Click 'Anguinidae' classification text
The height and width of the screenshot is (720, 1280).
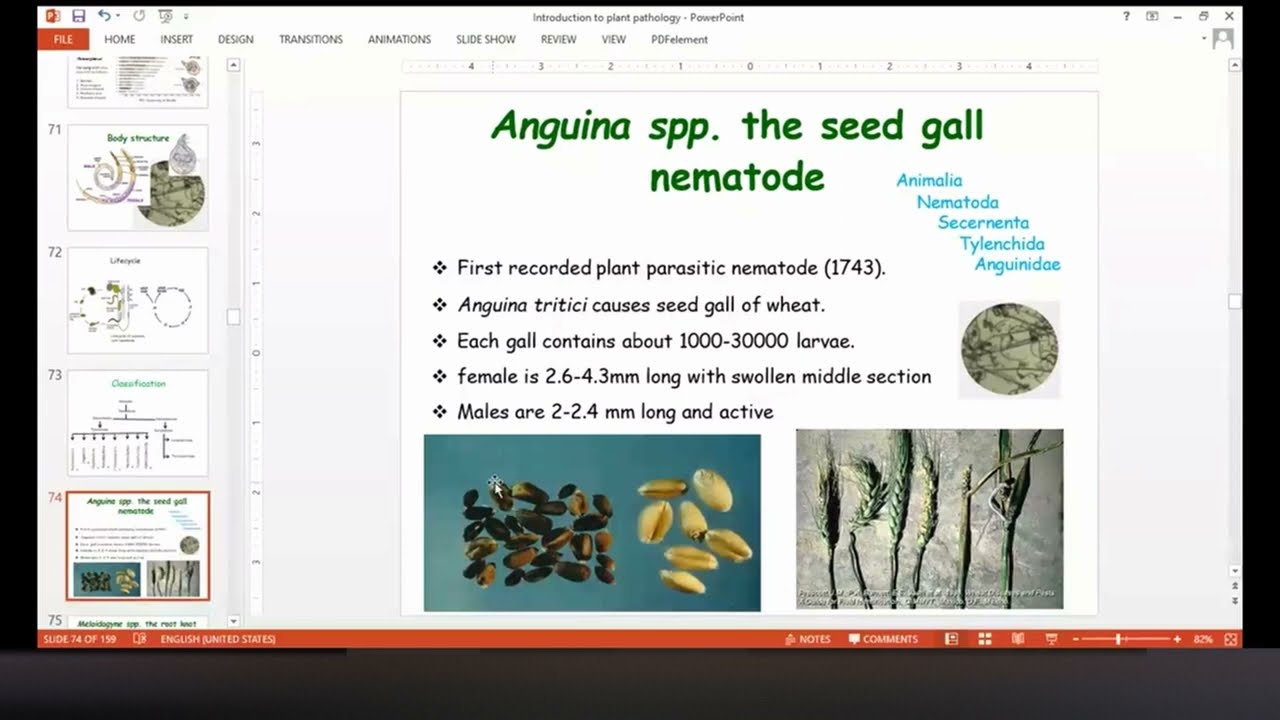click(1017, 265)
